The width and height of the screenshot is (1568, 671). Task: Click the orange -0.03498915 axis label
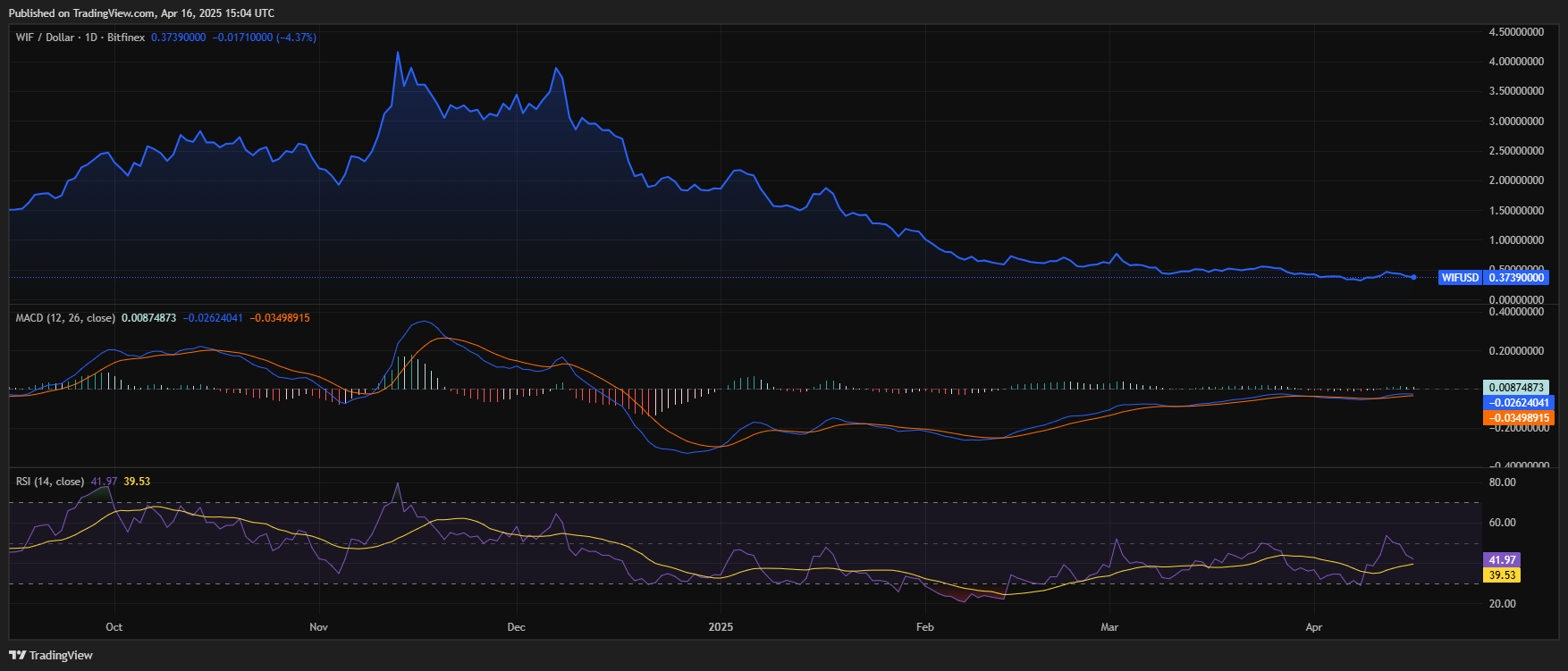[1519, 418]
